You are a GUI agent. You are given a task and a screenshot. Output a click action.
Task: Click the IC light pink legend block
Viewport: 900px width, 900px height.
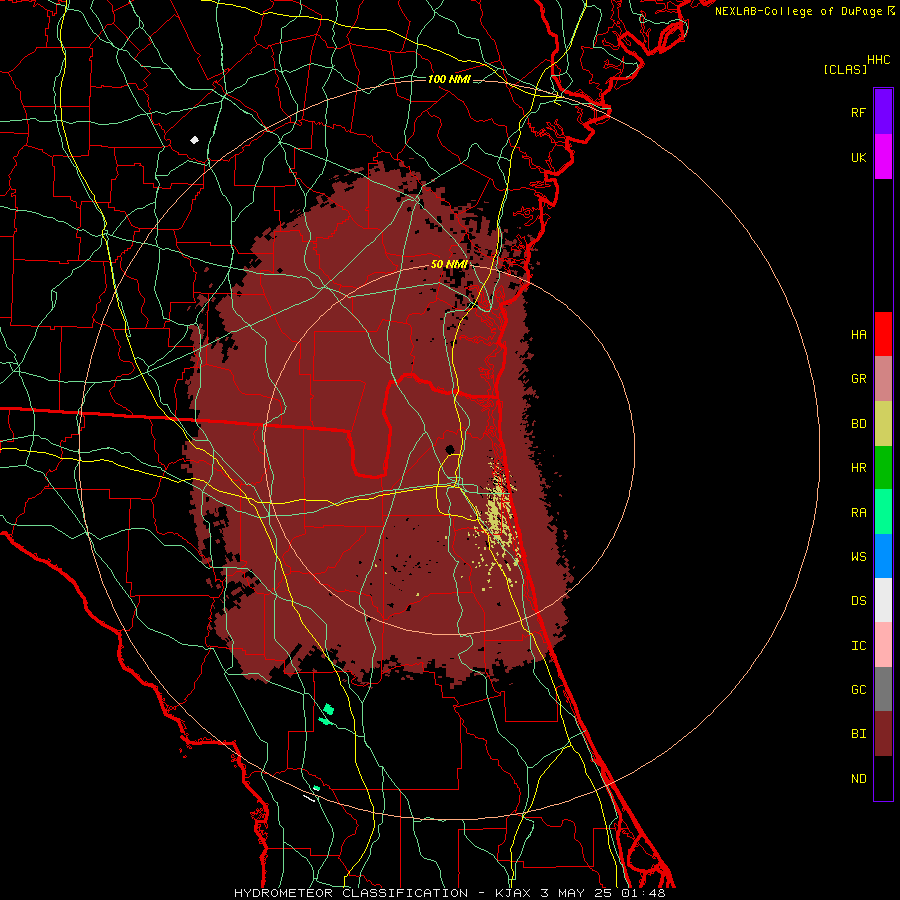[883, 645]
